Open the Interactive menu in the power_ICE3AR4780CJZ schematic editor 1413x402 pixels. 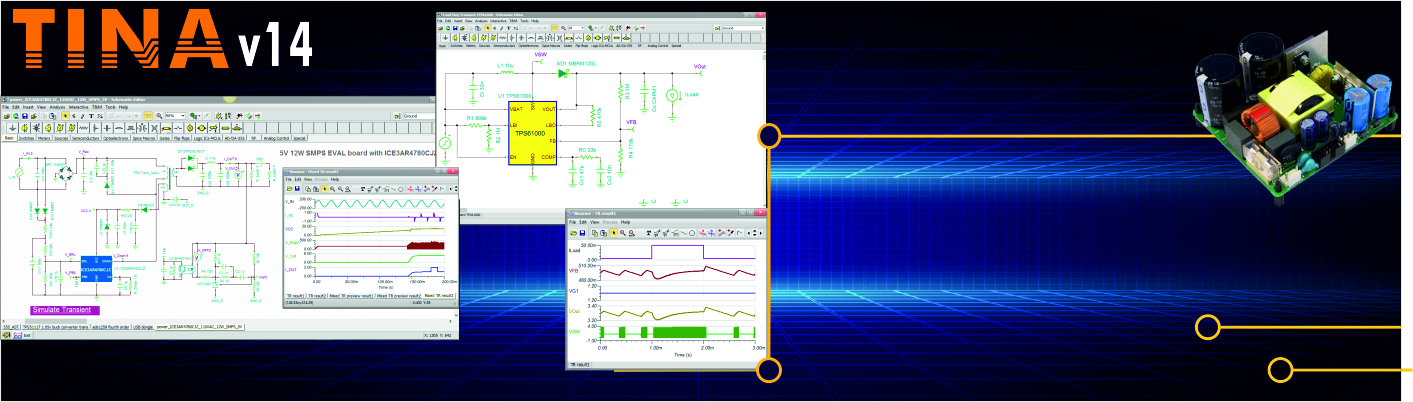pos(78,107)
